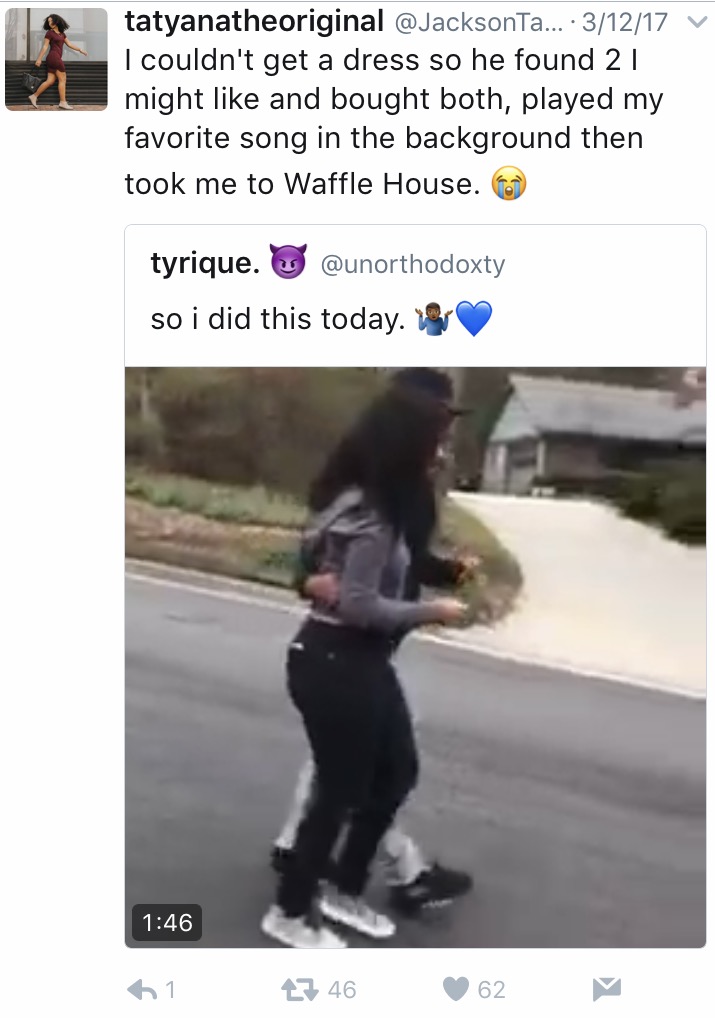715x1018 pixels.
Task: View the 46 retweets count
Action: click(342, 989)
